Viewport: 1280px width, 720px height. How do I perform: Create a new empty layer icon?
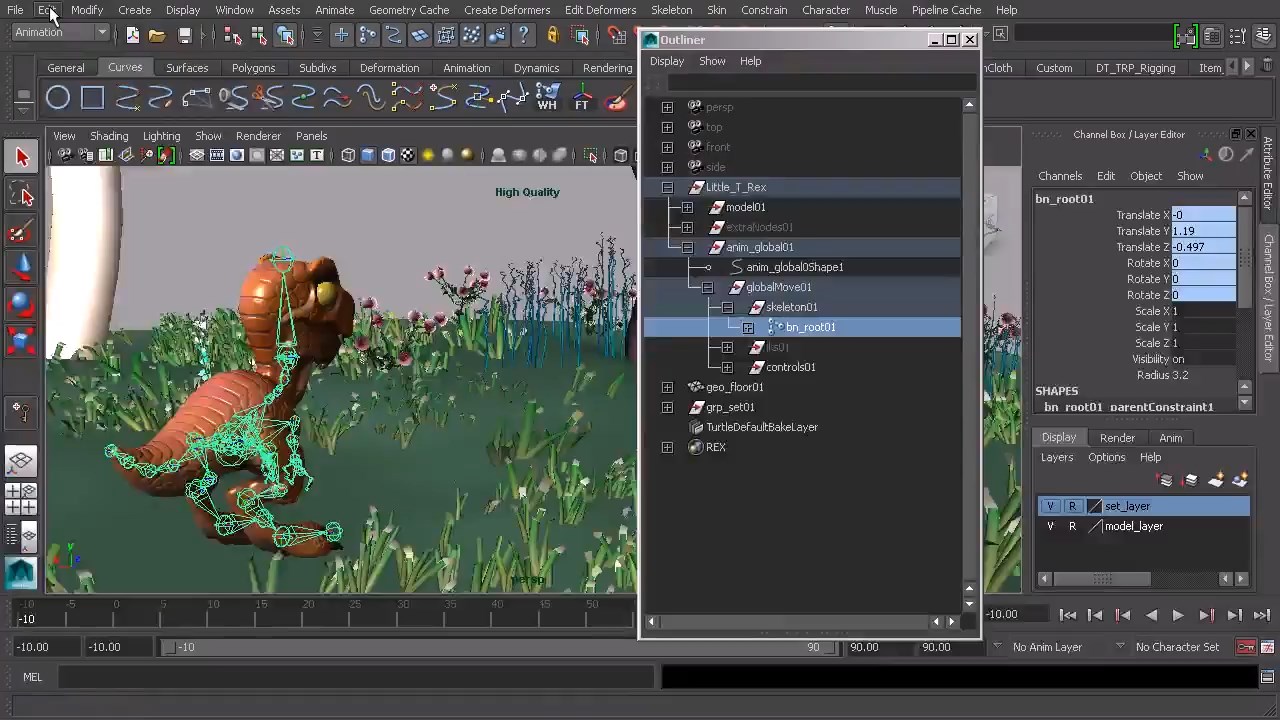click(x=1216, y=481)
